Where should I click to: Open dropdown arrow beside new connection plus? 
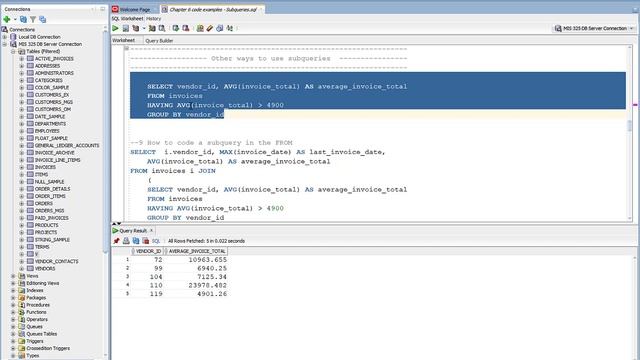coord(15,19)
